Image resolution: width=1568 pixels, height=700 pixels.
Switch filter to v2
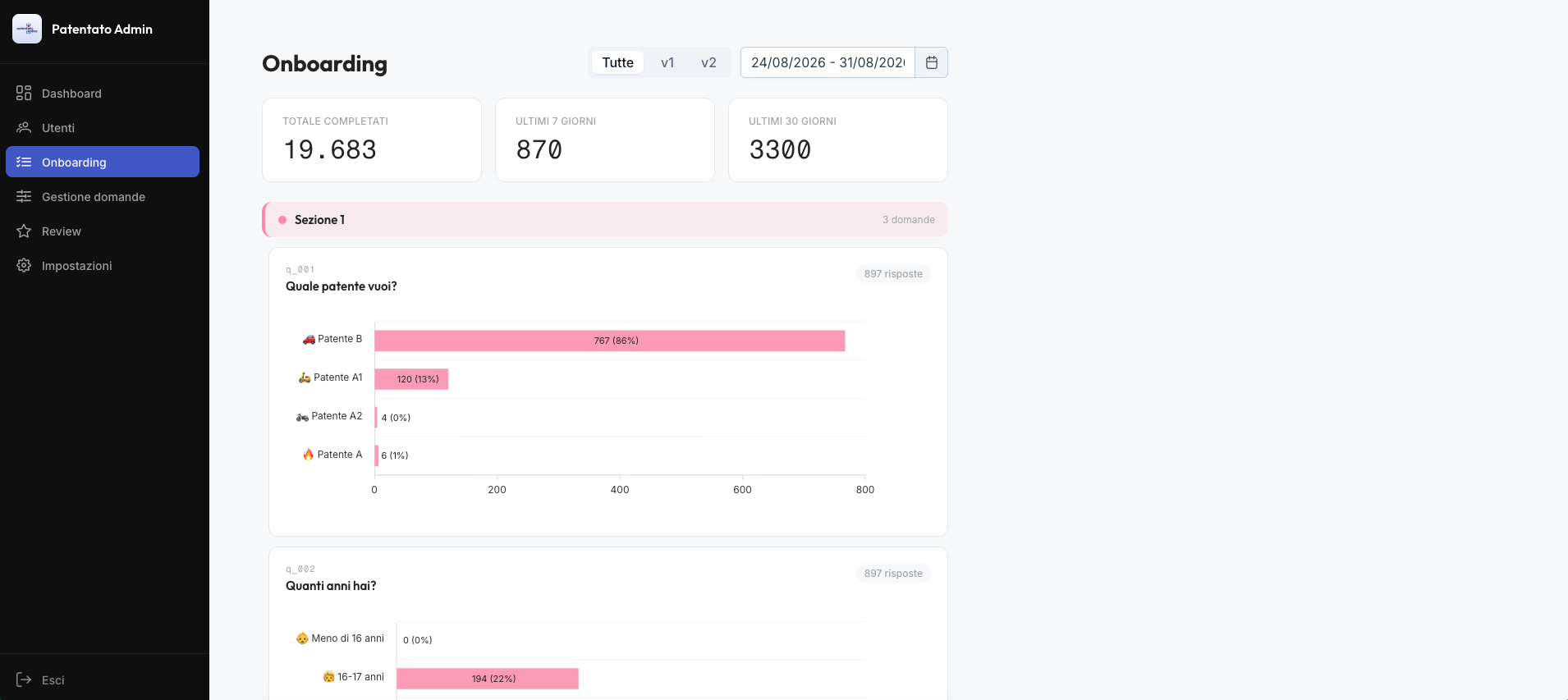pyautogui.click(x=708, y=62)
